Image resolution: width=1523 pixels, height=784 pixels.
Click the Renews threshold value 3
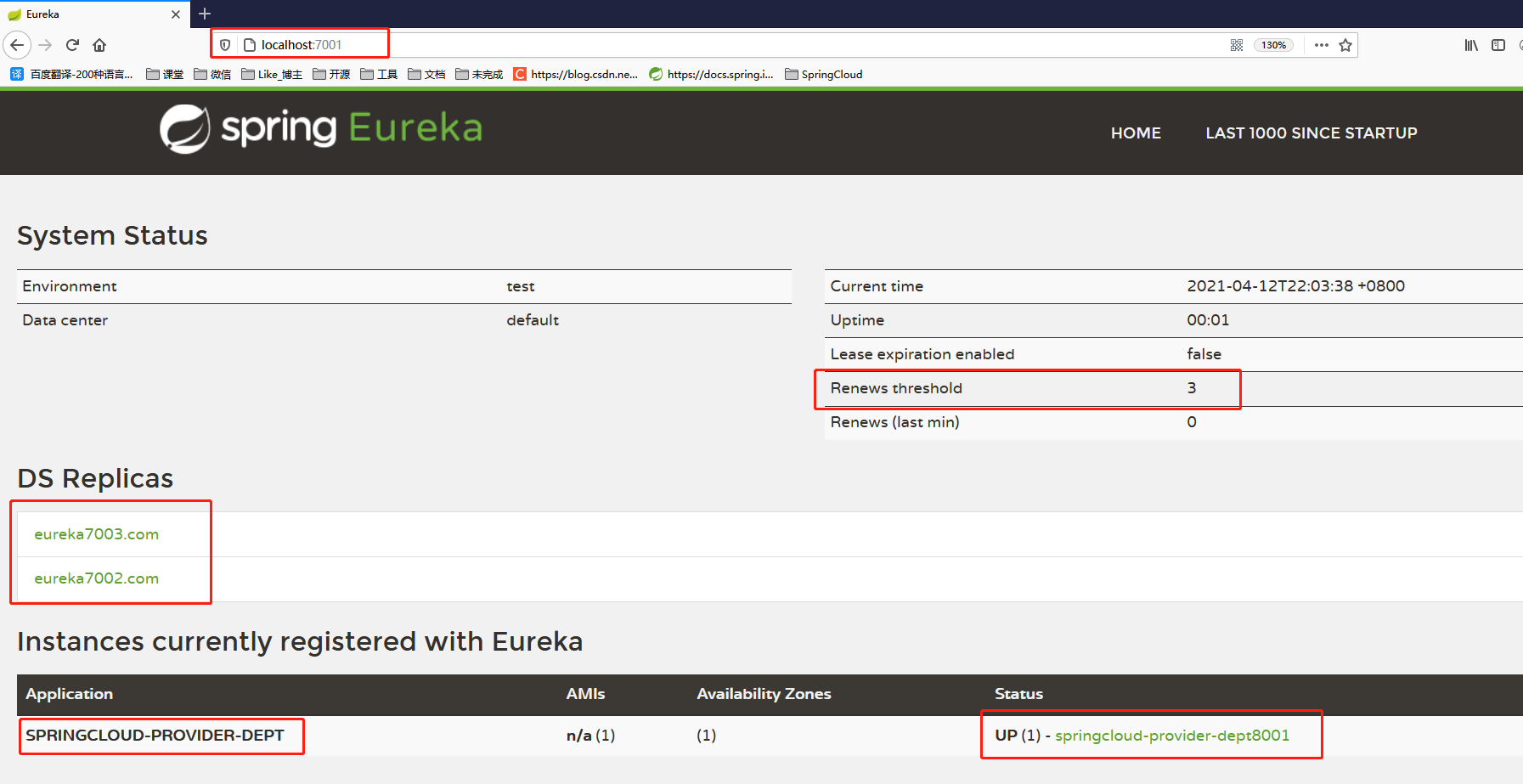(1192, 388)
